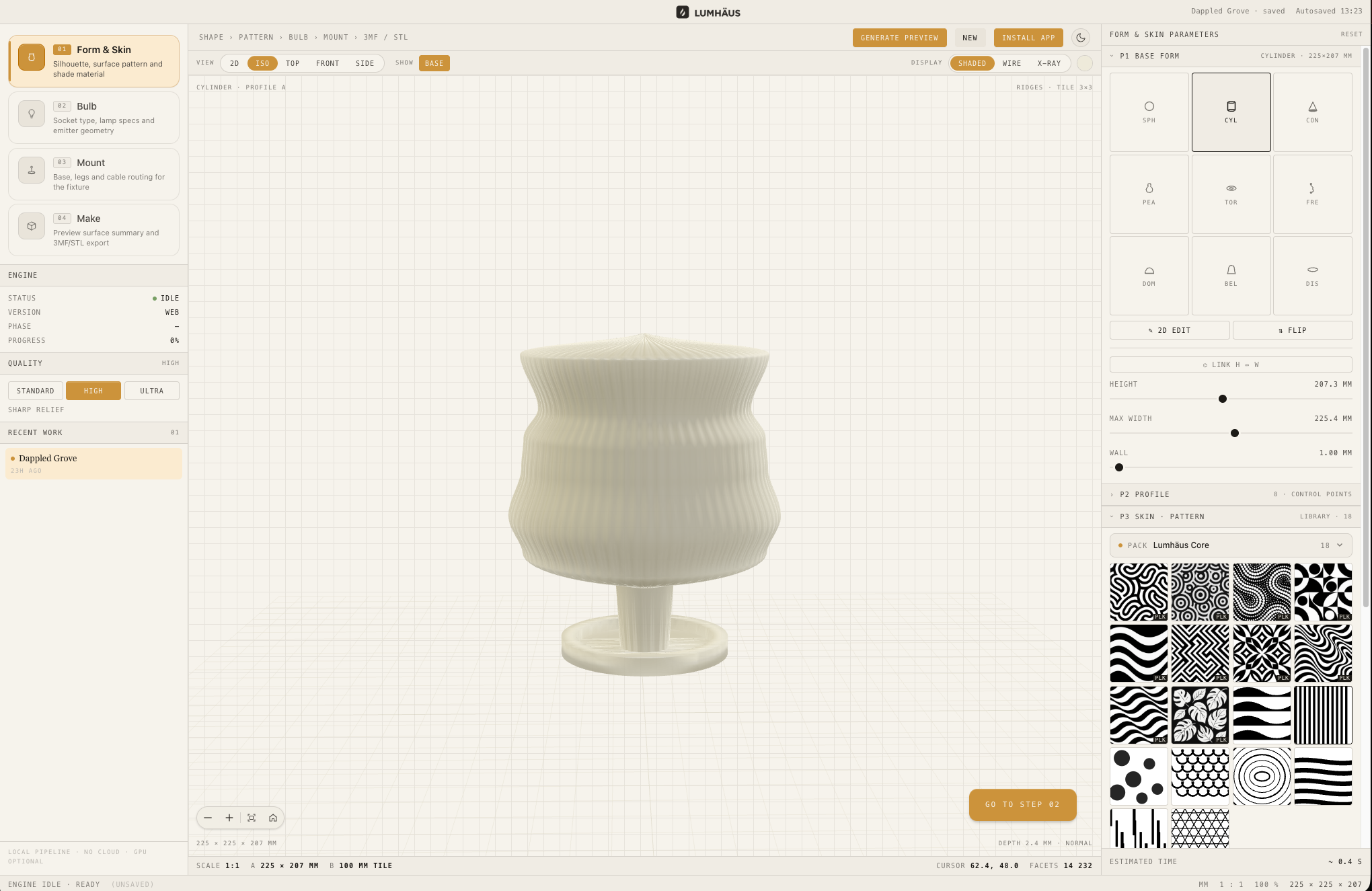This screenshot has width=1372, height=891.
Task: Select the Dome (DOM) base form
Action: (x=1149, y=276)
